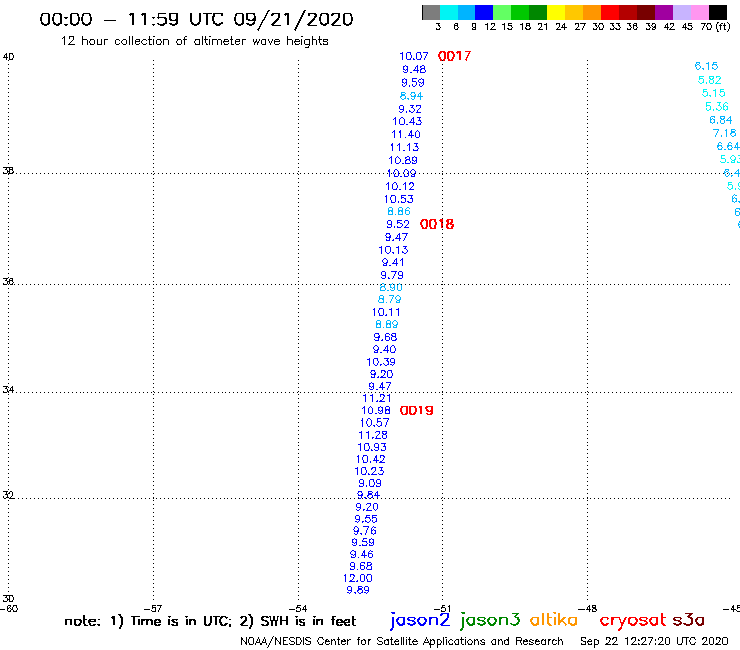Select the red 0018 time marker

(x=437, y=224)
